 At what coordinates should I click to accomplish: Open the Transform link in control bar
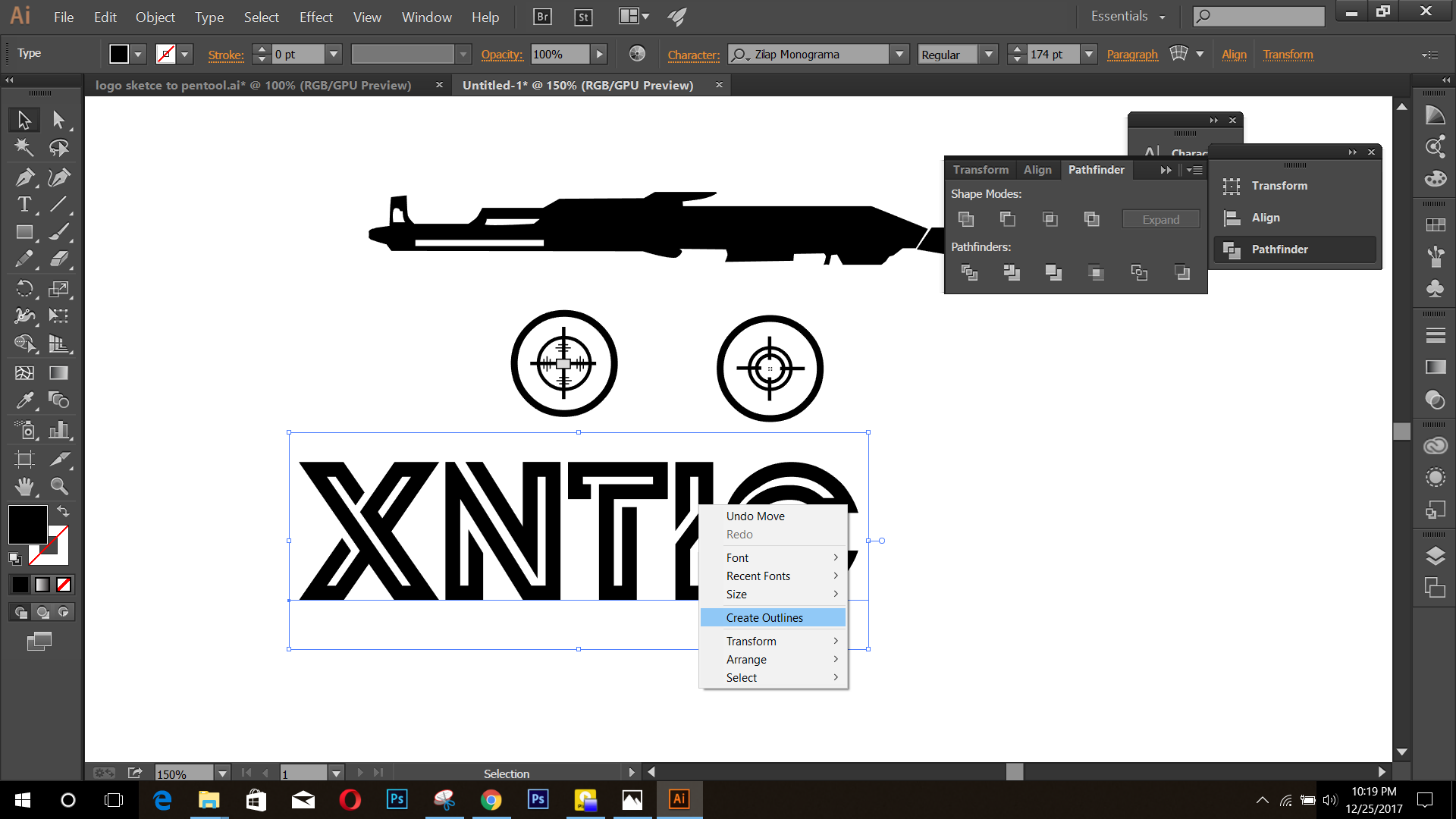tap(1288, 55)
